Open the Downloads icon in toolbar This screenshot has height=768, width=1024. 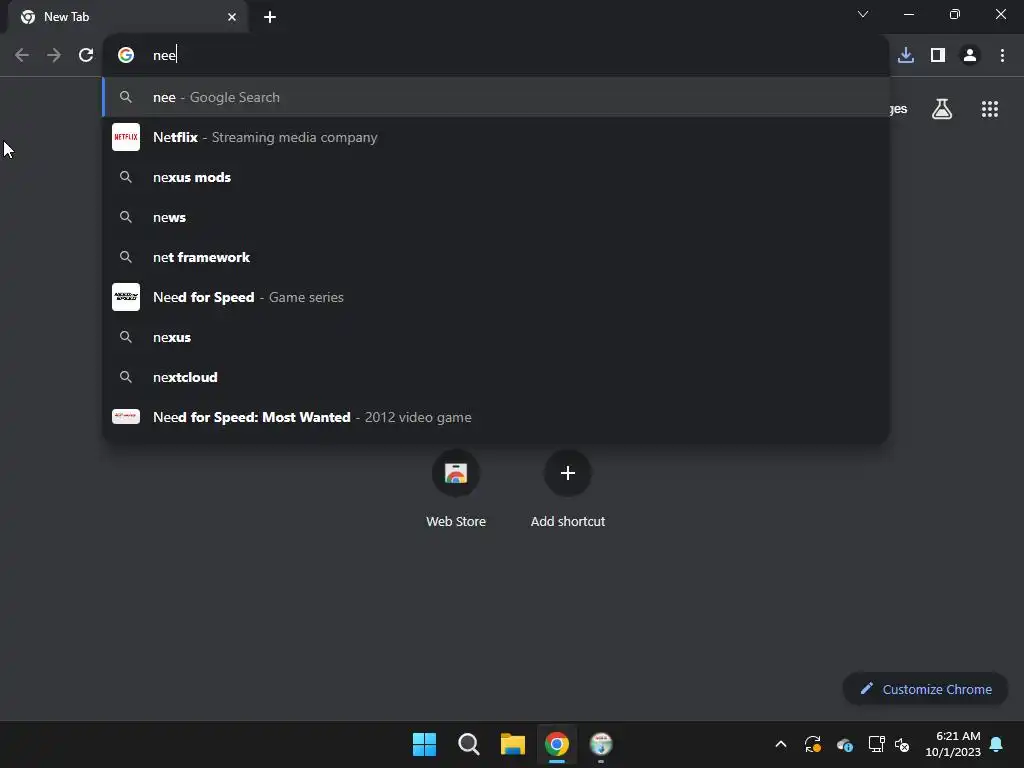pyautogui.click(x=906, y=56)
